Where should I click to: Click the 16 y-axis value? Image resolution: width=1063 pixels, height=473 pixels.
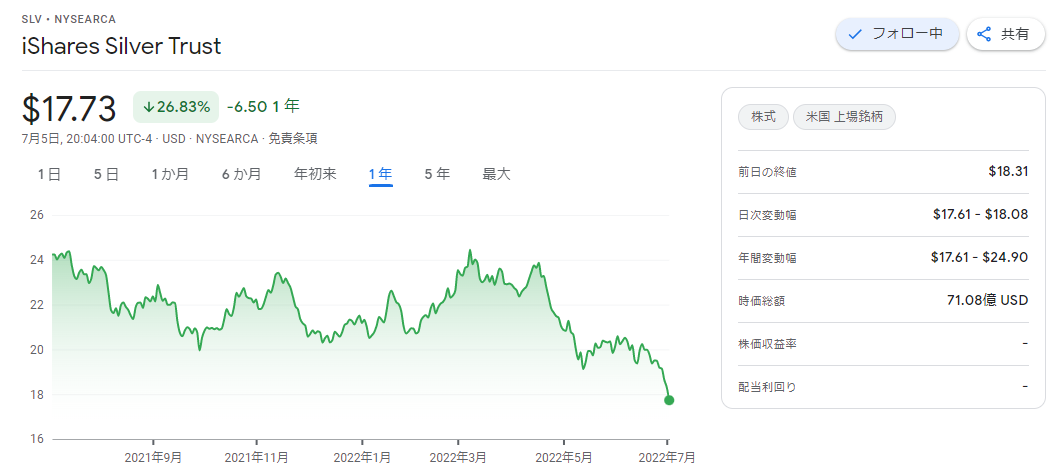click(x=37, y=439)
